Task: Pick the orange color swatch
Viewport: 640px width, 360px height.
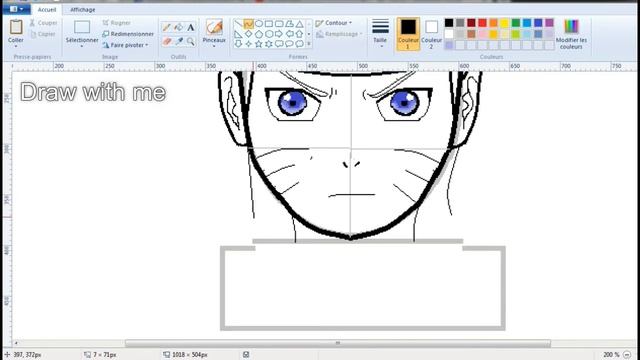Action: click(x=493, y=22)
